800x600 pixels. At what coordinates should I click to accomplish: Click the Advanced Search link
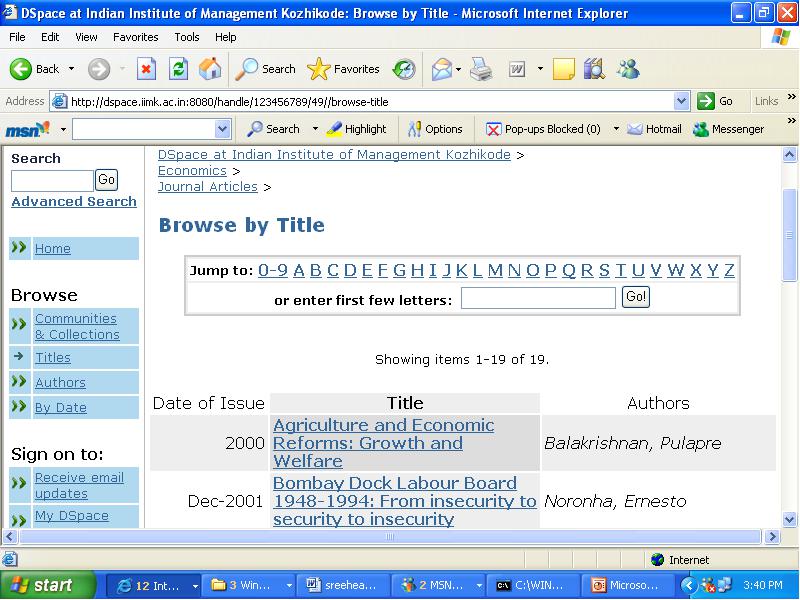tap(74, 202)
